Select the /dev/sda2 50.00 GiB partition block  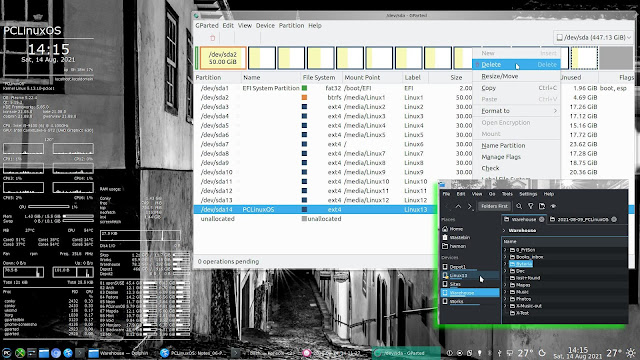click(x=223, y=58)
